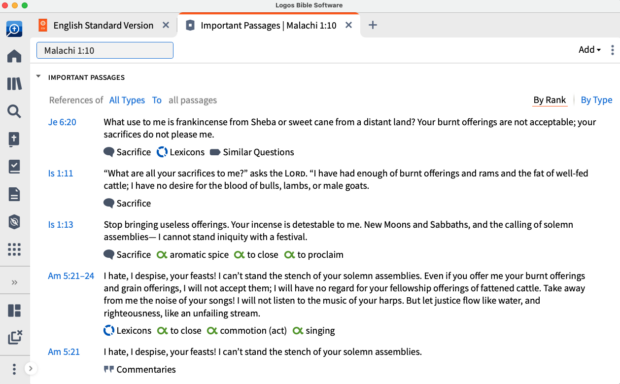Click Lexicons tag under Am 5:21–24
The image size is (620, 384).
point(127,331)
